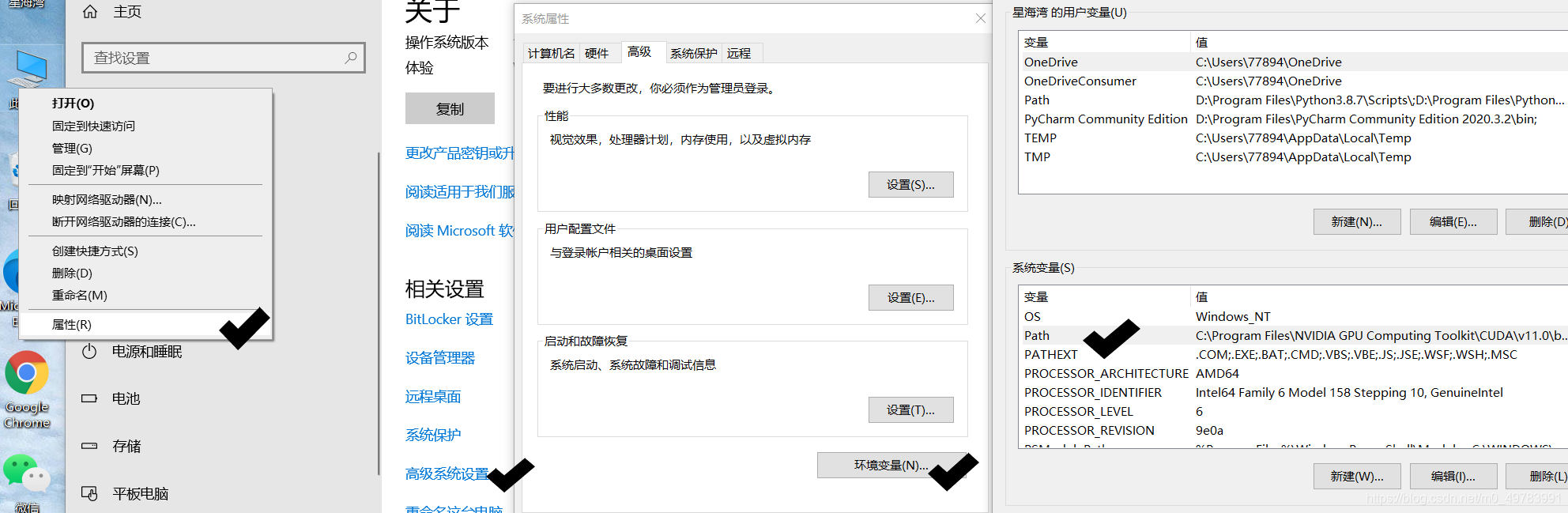Image resolution: width=1568 pixels, height=513 pixels.
Task: Select 存储 in Settings sidebar
Action: 126,446
